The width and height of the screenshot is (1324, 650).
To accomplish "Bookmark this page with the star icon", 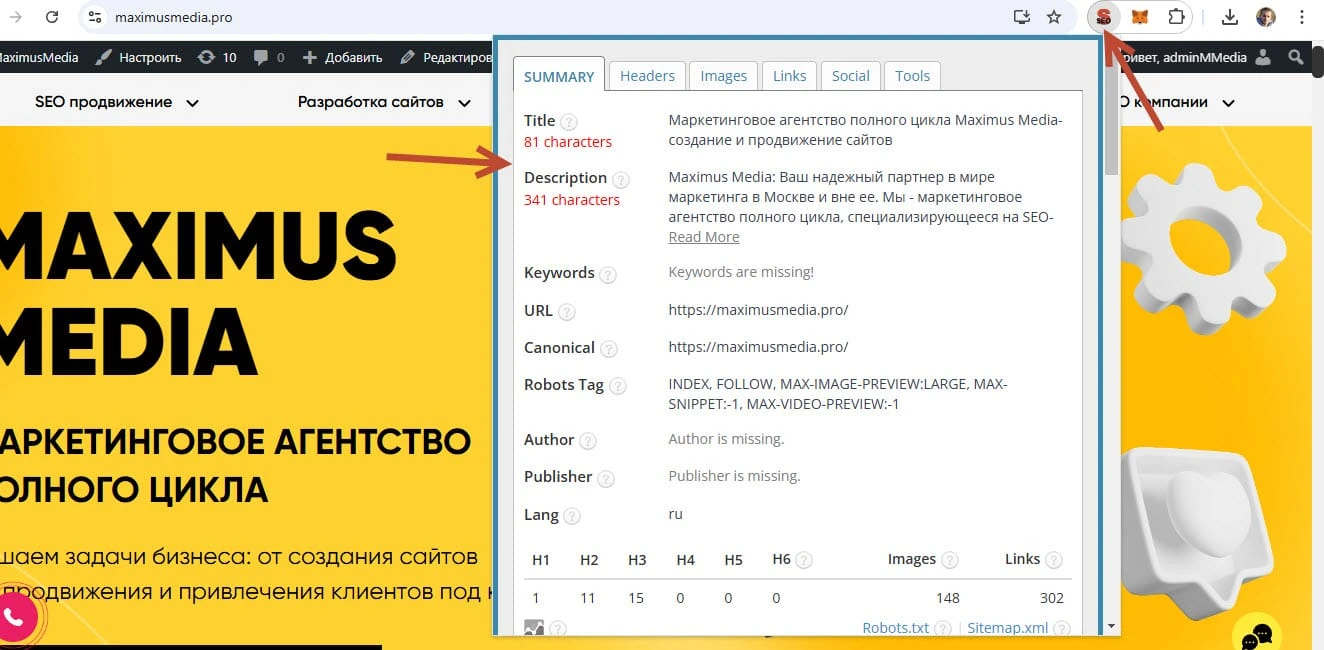I will pos(1054,17).
